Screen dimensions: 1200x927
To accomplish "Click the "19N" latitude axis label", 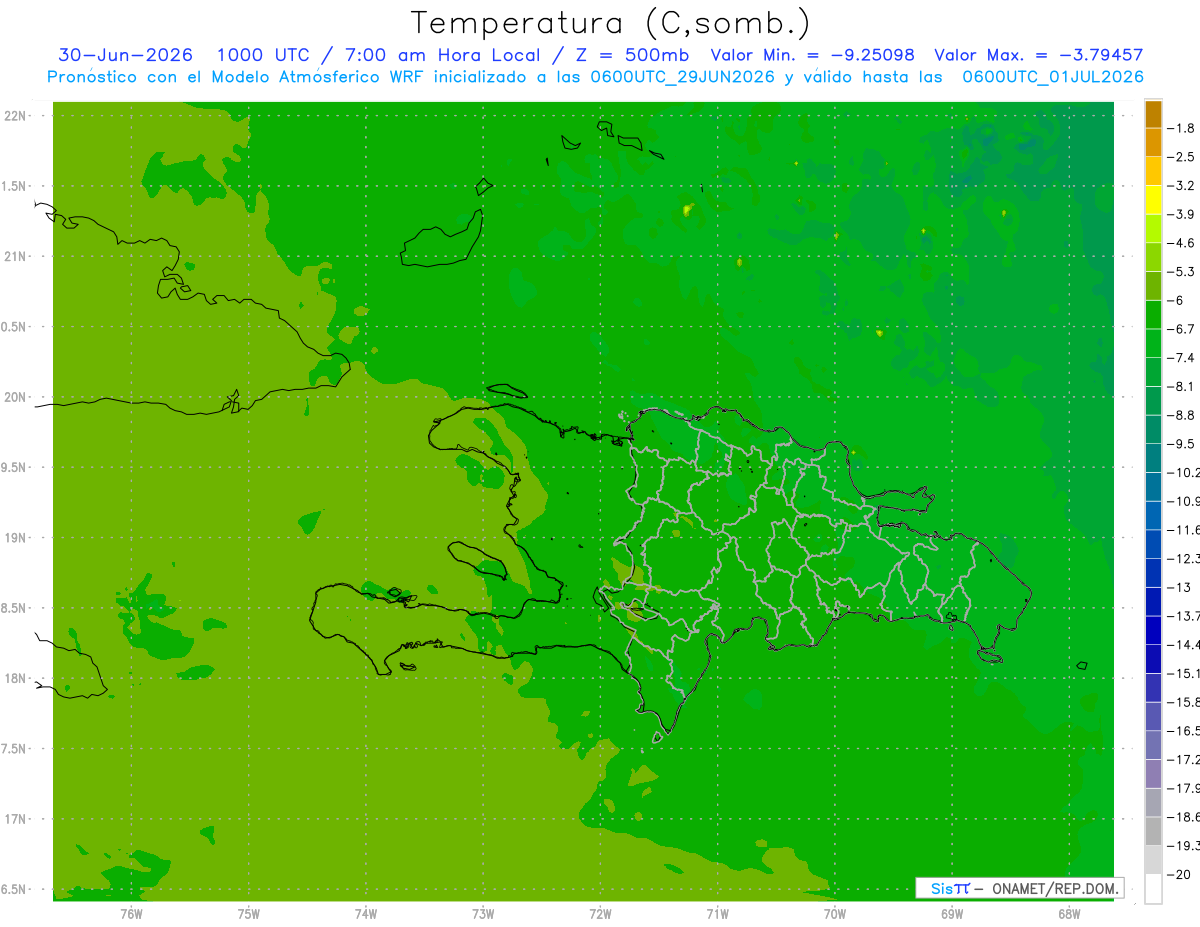I will [x=17, y=538].
